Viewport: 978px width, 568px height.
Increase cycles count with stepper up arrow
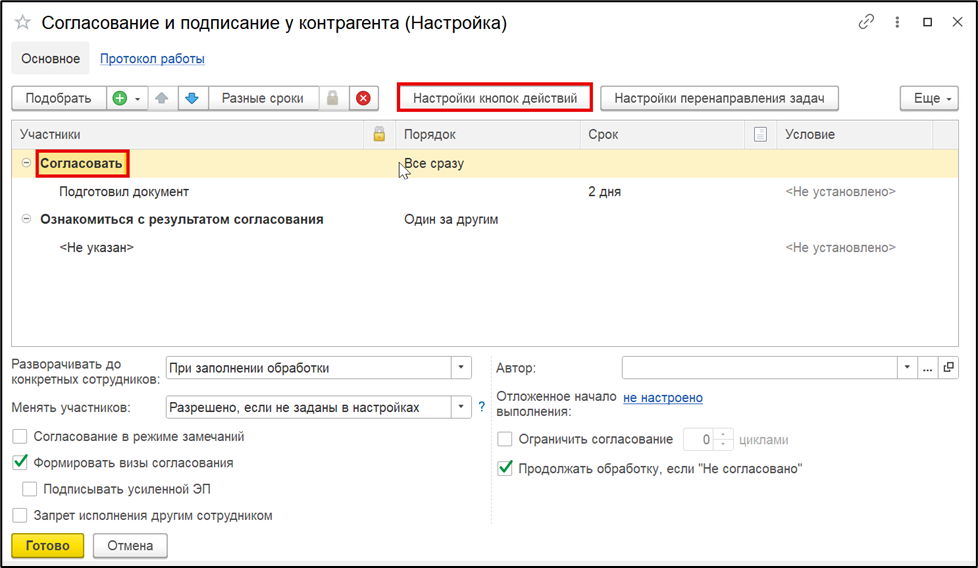pos(723,435)
